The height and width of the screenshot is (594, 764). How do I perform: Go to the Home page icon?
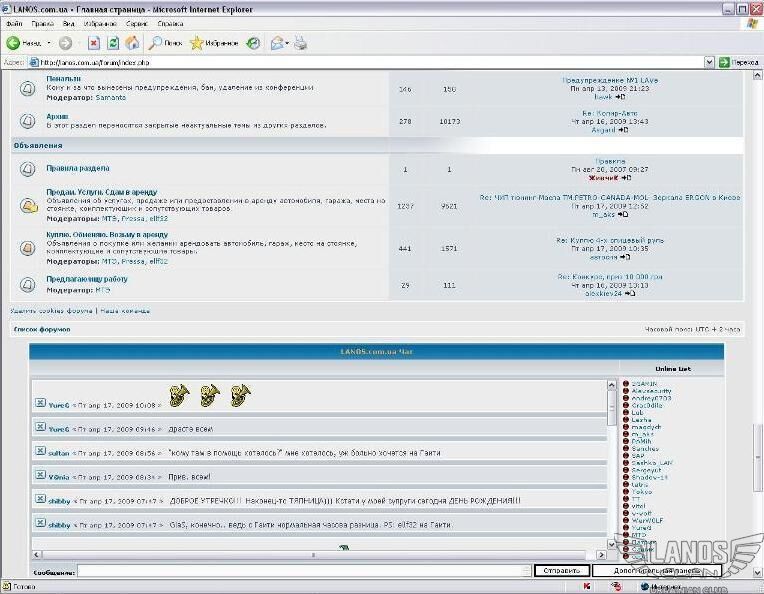(x=132, y=43)
